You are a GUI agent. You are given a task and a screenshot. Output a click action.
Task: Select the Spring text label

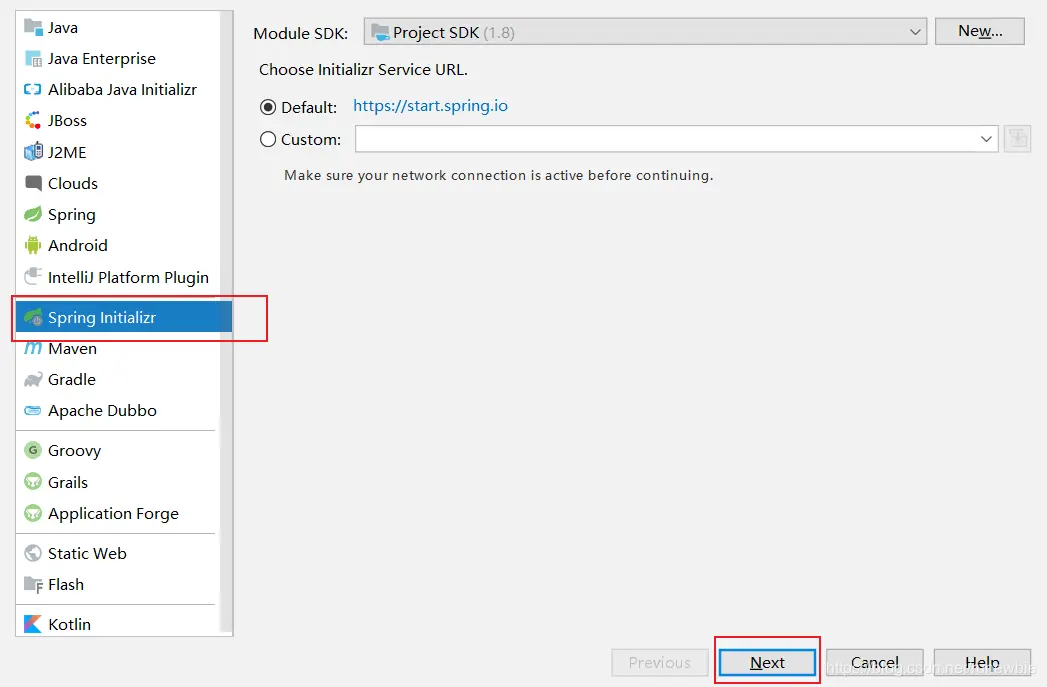point(71,215)
